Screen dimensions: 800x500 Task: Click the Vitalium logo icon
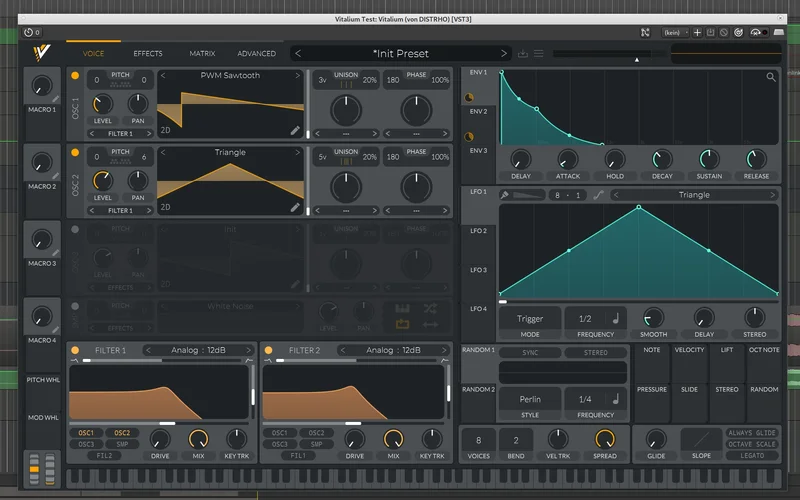point(41,54)
